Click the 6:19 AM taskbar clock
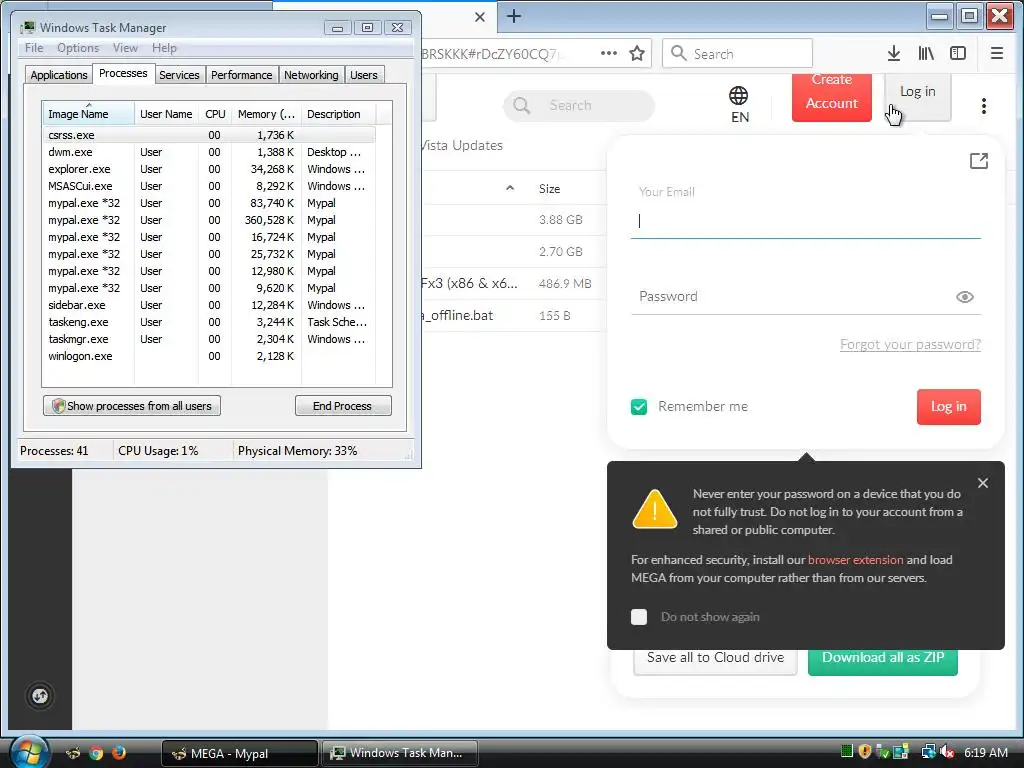Viewport: 1024px width, 768px height. click(985, 752)
